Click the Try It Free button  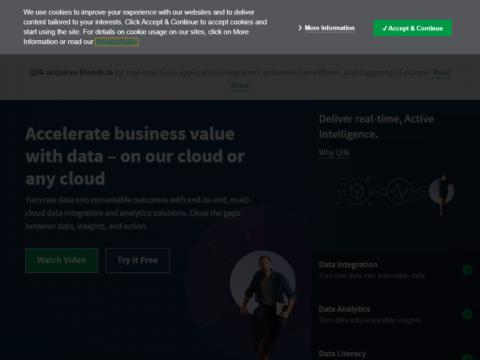pos(137,260)
